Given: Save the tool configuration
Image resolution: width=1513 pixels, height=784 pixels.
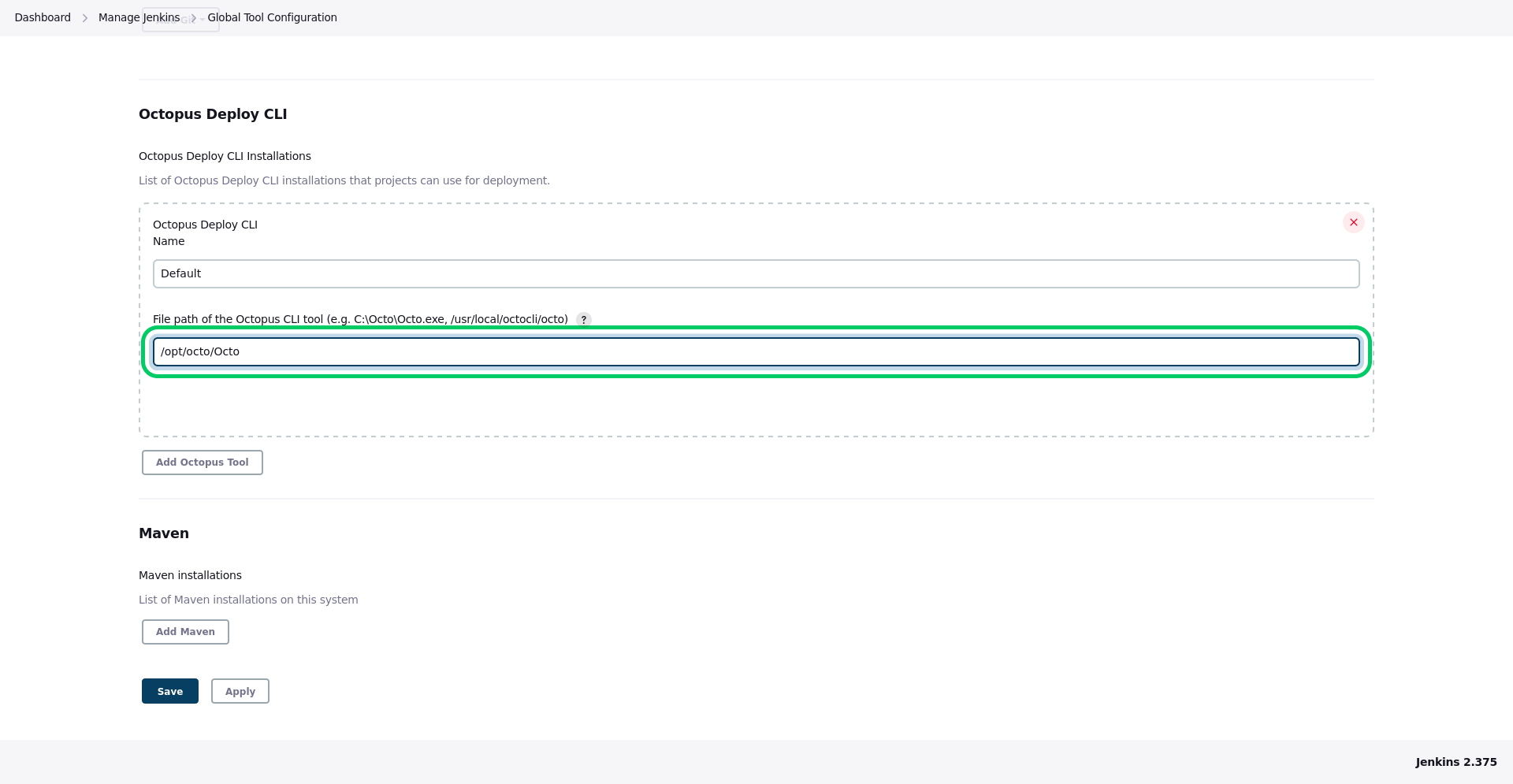Looking at the screenshot, I should coord(169,692).
